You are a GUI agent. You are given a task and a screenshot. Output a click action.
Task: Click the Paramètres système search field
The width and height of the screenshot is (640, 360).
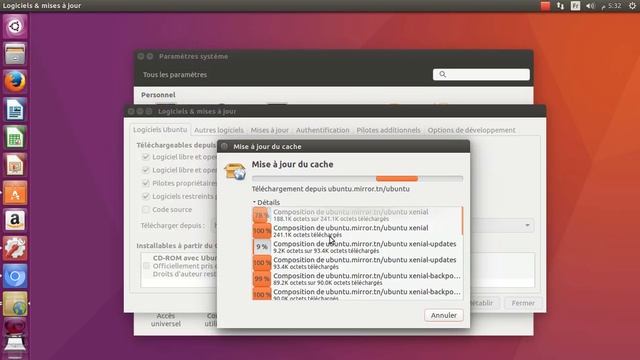click(x=481, y=74)
